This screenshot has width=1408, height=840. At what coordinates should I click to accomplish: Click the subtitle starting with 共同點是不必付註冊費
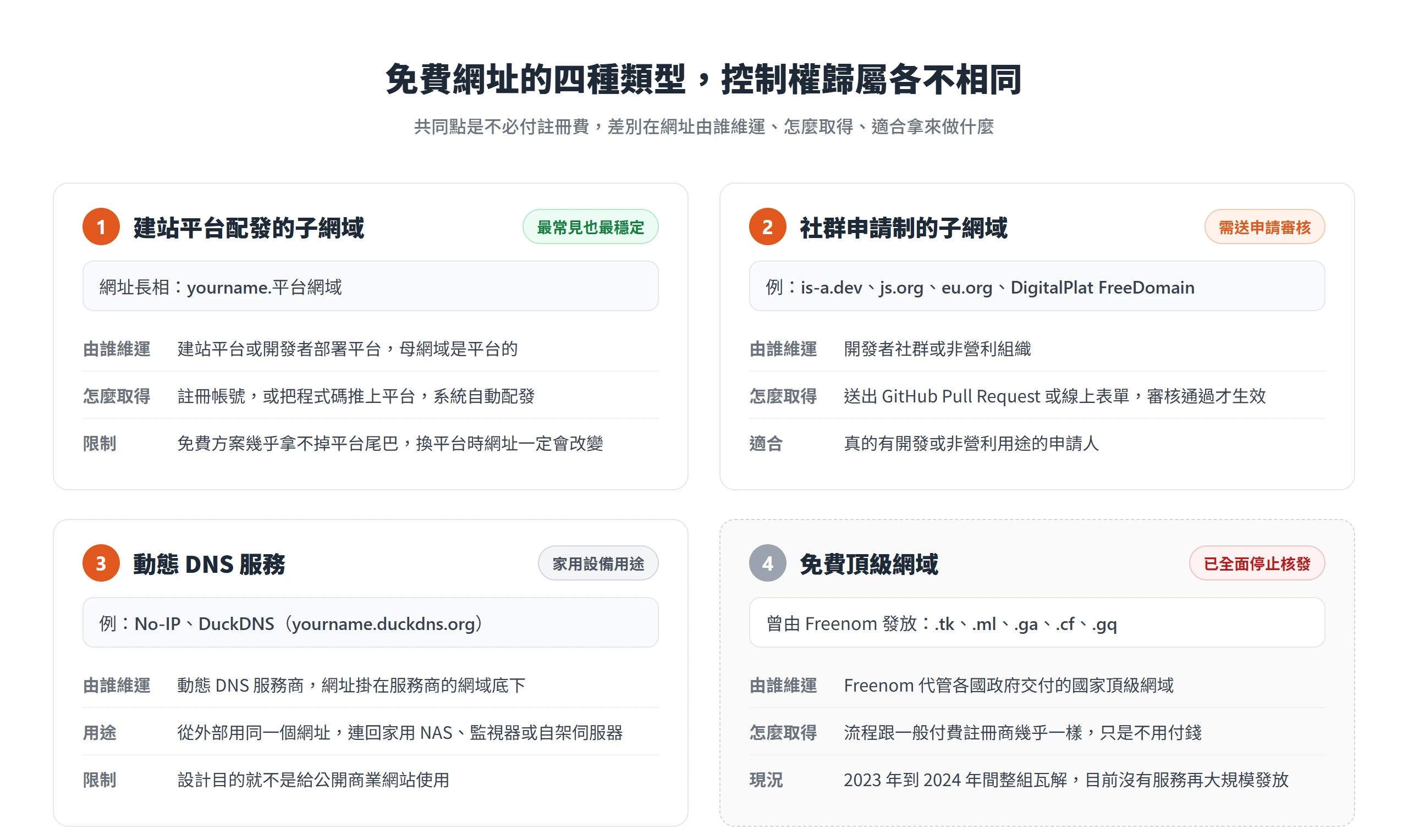tap(703, 127)
